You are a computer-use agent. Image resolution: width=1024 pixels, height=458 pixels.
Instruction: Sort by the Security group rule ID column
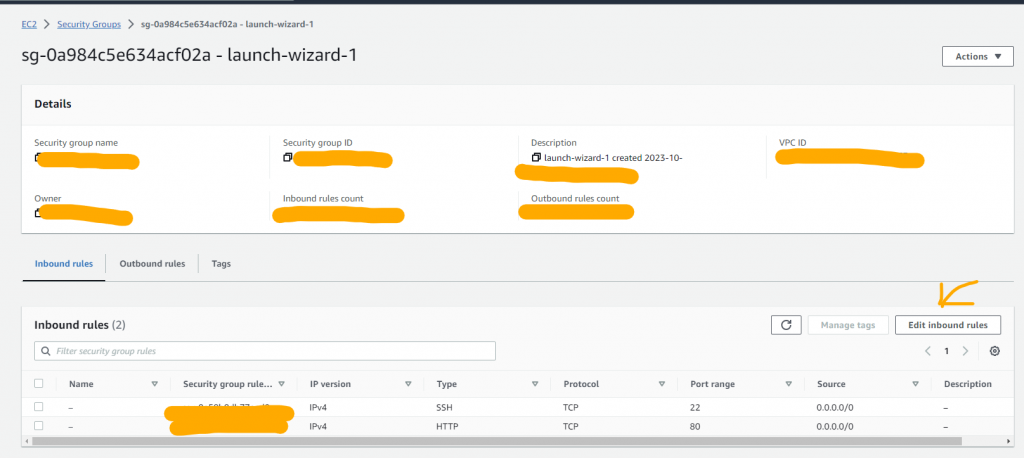[x=281, y=384]
